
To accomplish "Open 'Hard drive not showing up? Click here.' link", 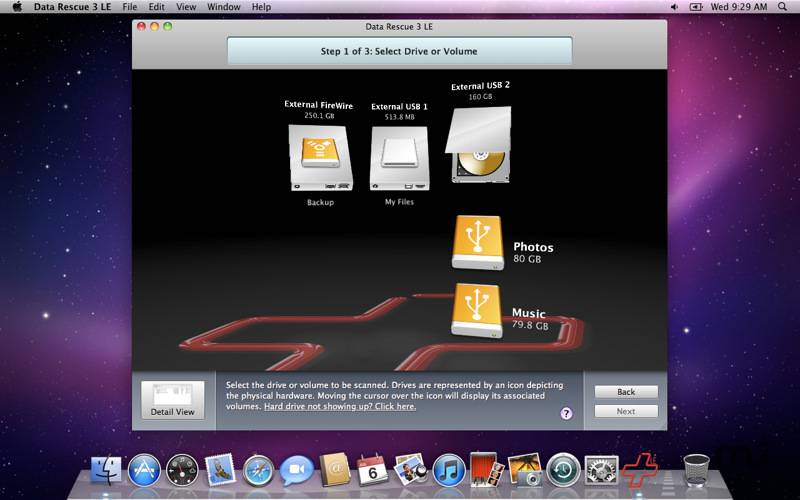I will click(340, 406).
